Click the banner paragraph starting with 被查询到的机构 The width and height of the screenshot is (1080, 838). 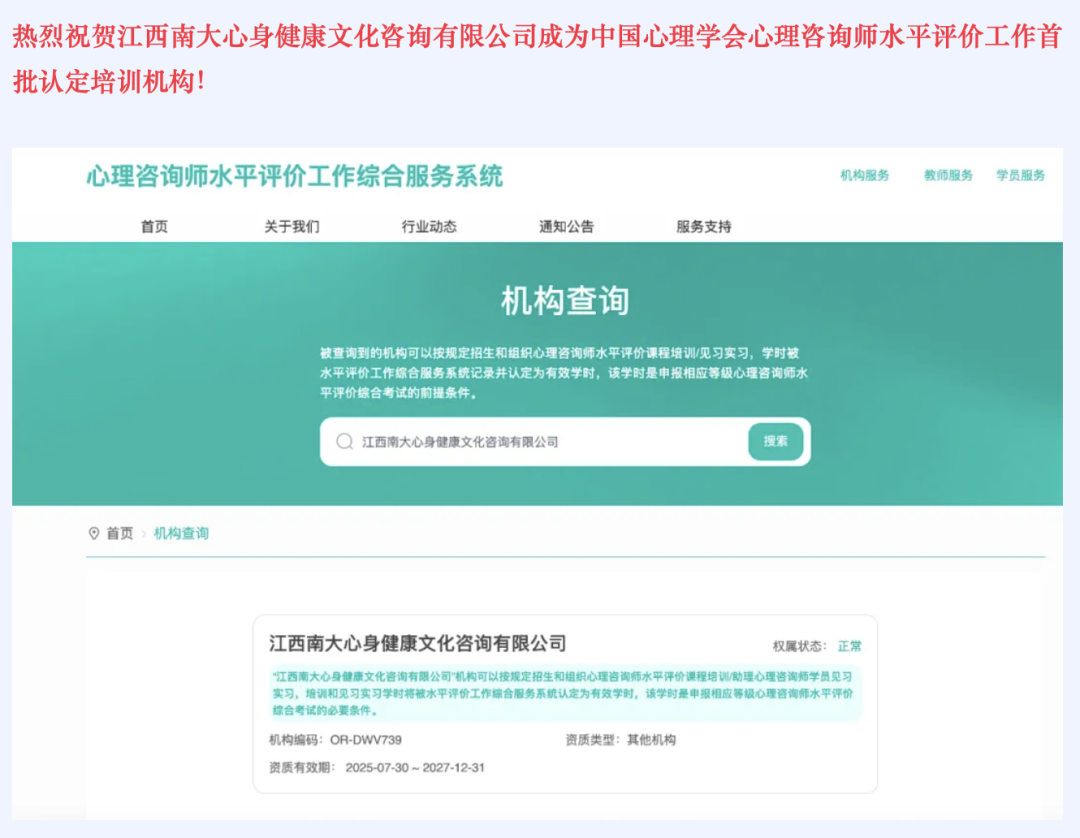click(563, 373)
